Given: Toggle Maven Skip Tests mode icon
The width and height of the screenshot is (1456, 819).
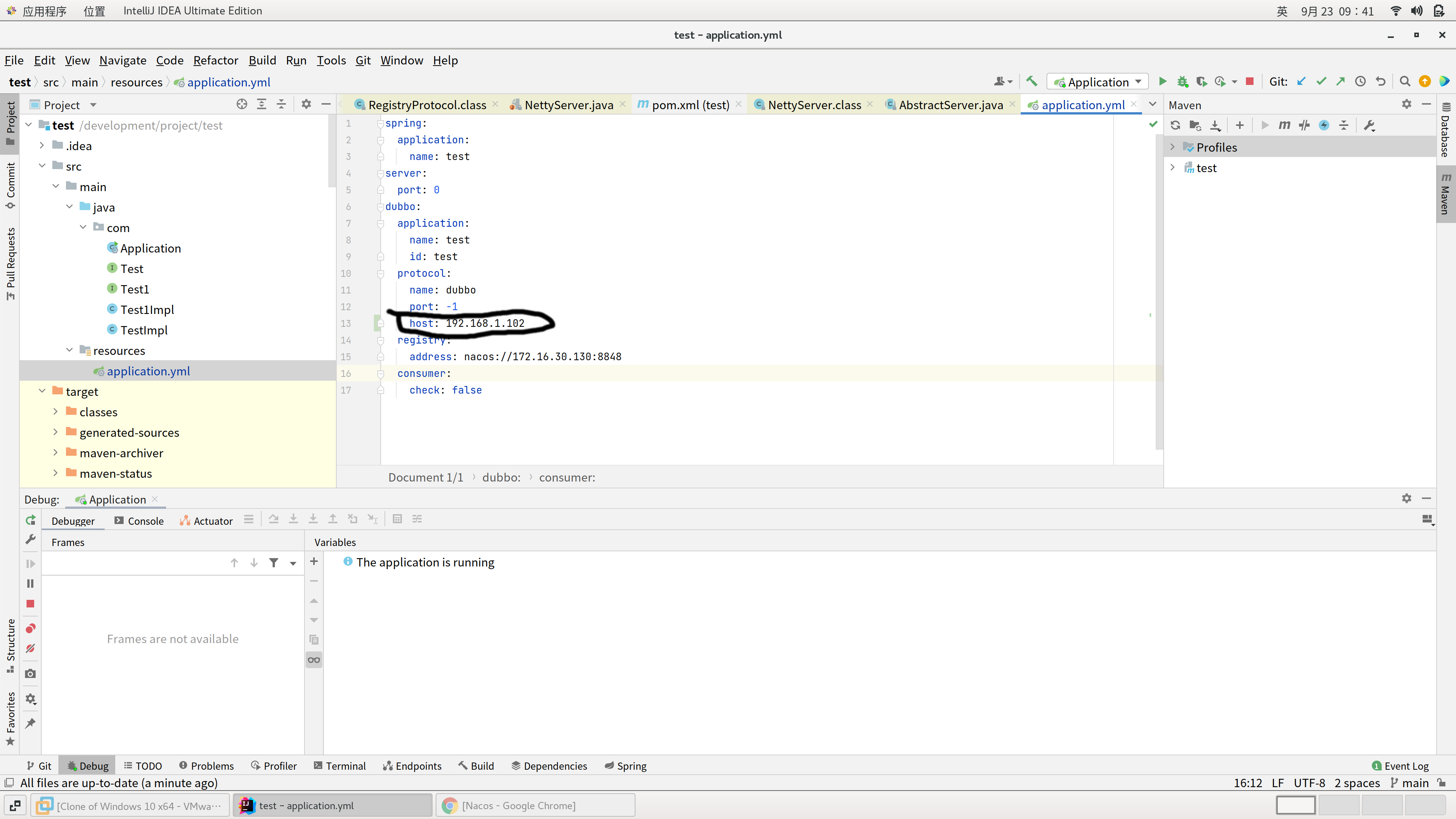Looking at the screenshot, I should 1324,126.
